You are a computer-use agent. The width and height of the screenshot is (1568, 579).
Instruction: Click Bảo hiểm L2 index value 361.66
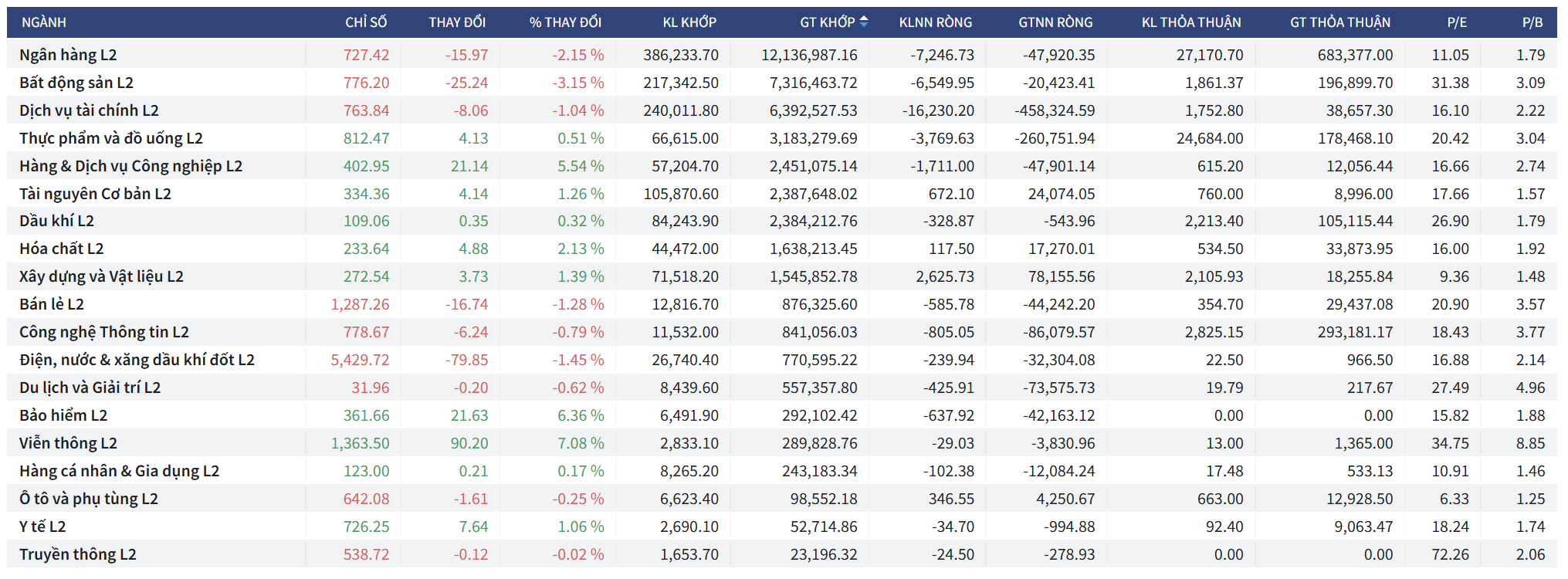[x=366, y=415]
